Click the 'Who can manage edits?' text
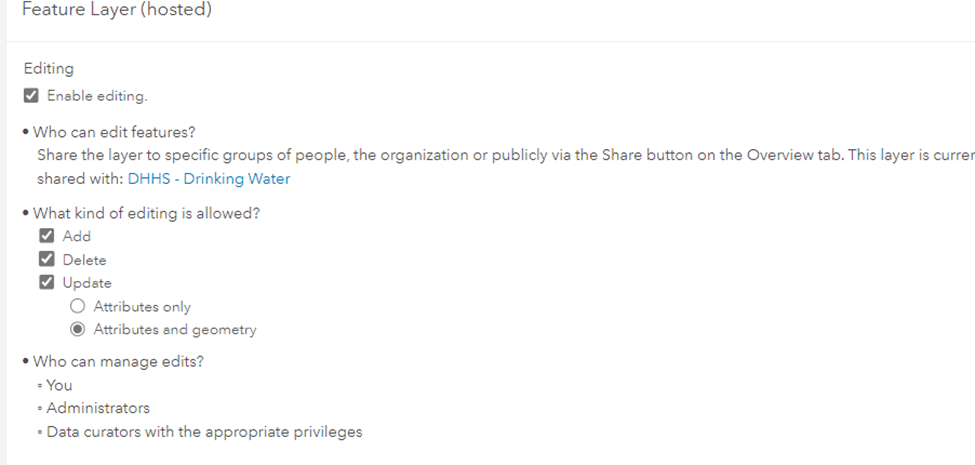This screenshot has height=465, width=975. [118, 362]
